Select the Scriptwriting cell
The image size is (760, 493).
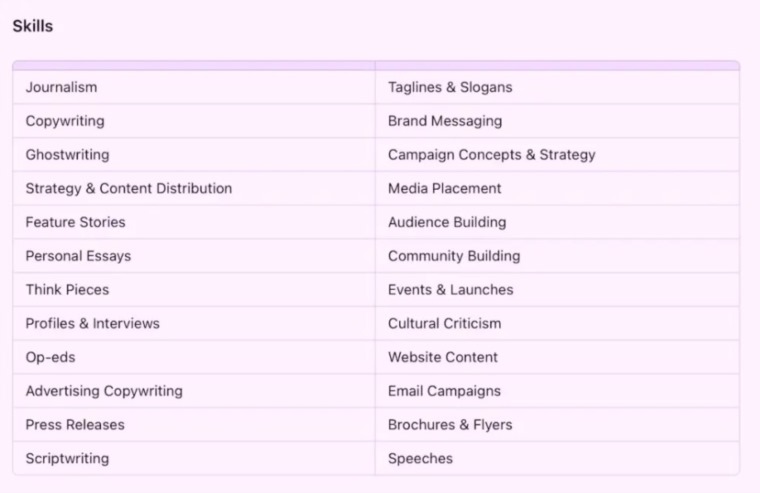(194, 458)
